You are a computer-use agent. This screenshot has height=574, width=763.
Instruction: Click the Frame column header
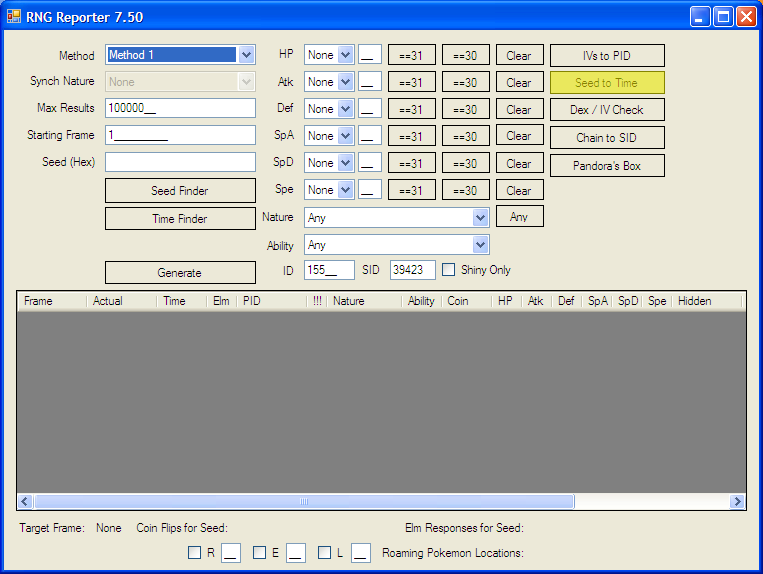tap(50, 301)
